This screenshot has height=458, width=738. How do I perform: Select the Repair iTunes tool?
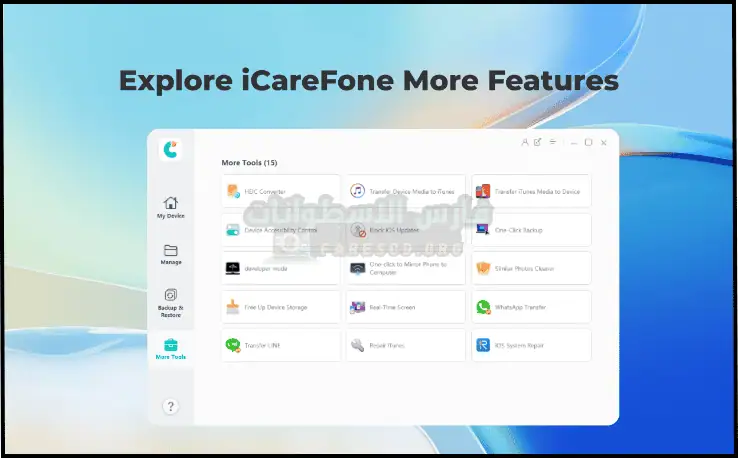pyautogui.click(x=406, y=345)
